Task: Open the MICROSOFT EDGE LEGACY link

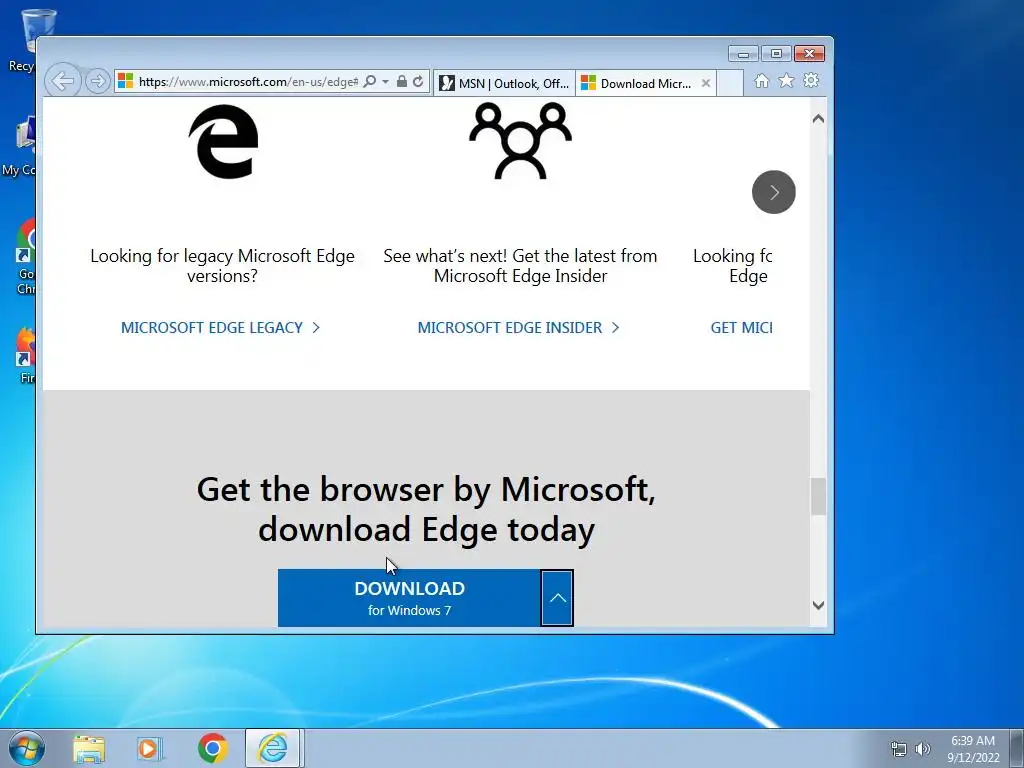Action: click(x=220, y=327)
